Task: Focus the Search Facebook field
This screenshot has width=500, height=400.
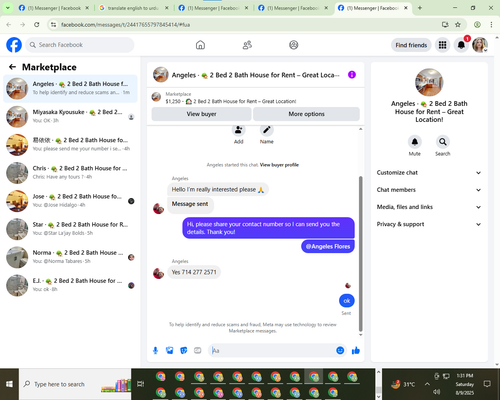Action: 80,45
